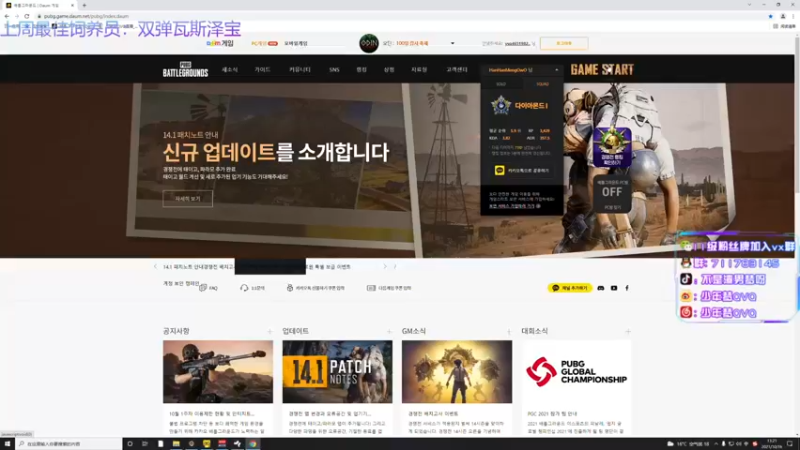Open Chrome from the taskbar
Image resolution: width=800 pixels, height=450 pixels.
(x=253, y=444)
